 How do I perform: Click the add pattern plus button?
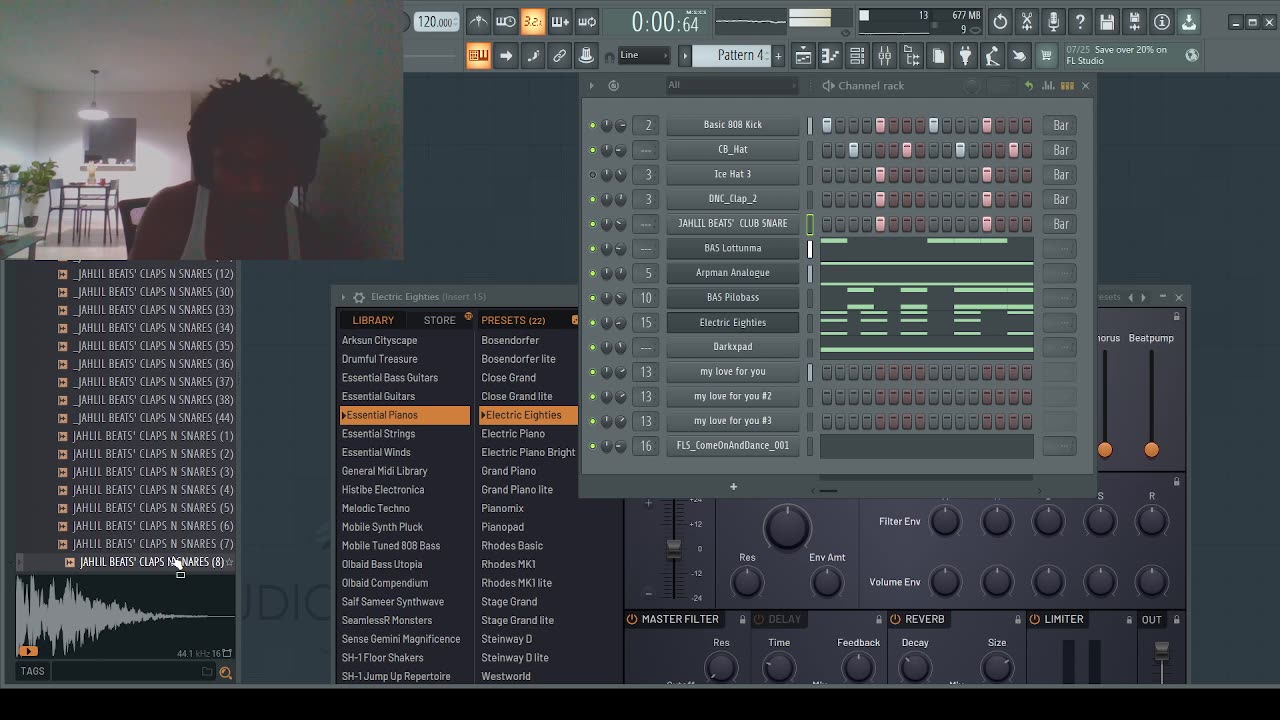[778, 56]
